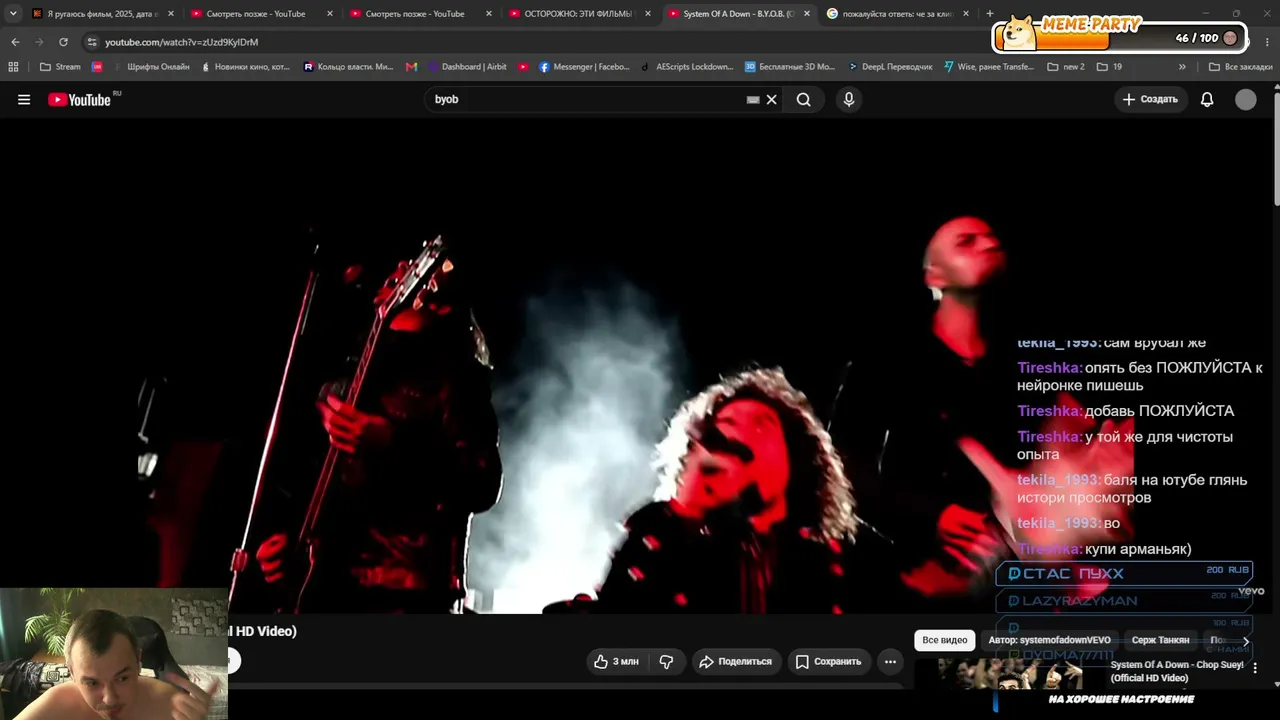Open the 'Шрифты Онлайн' bookmark
The width and height of the screenshot is (1280, 720).
(x=151, y=67)
